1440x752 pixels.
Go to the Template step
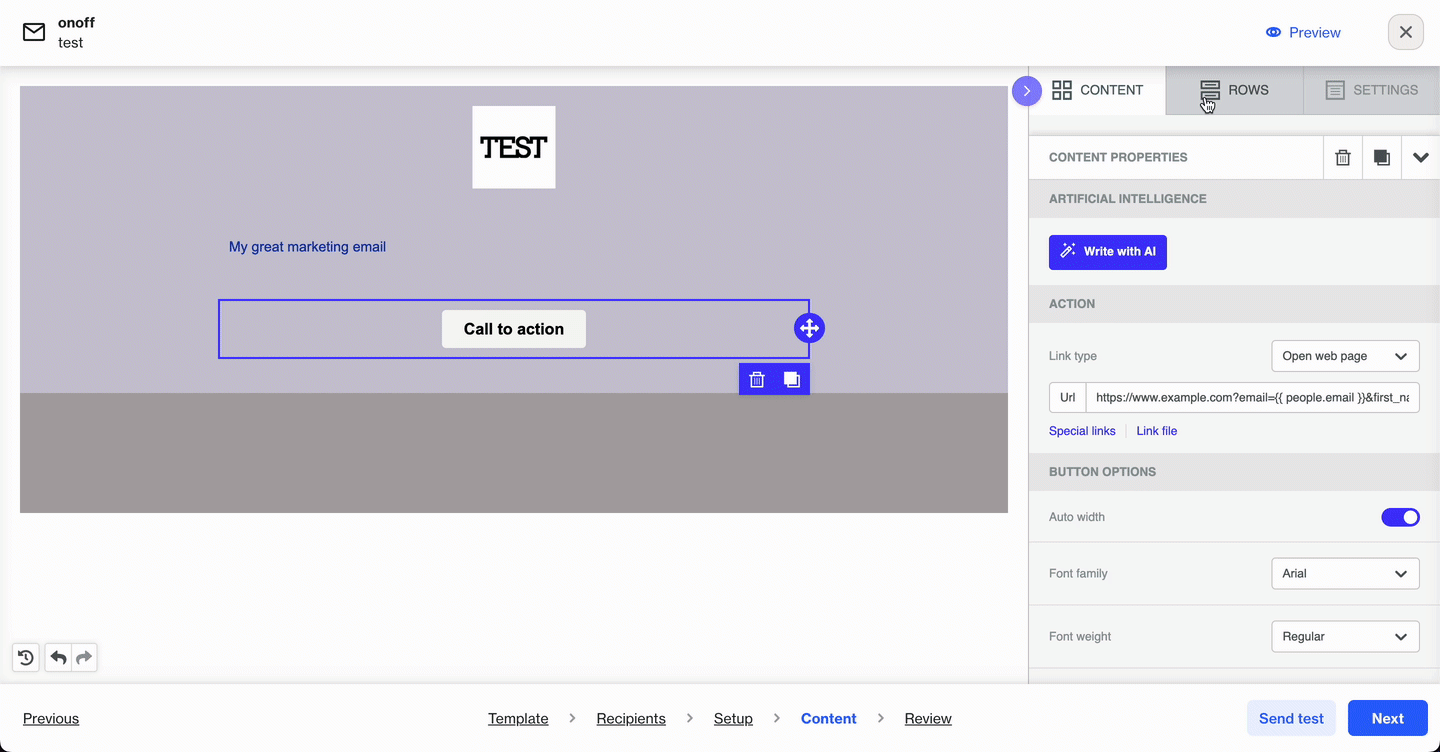tap(518, 718)
